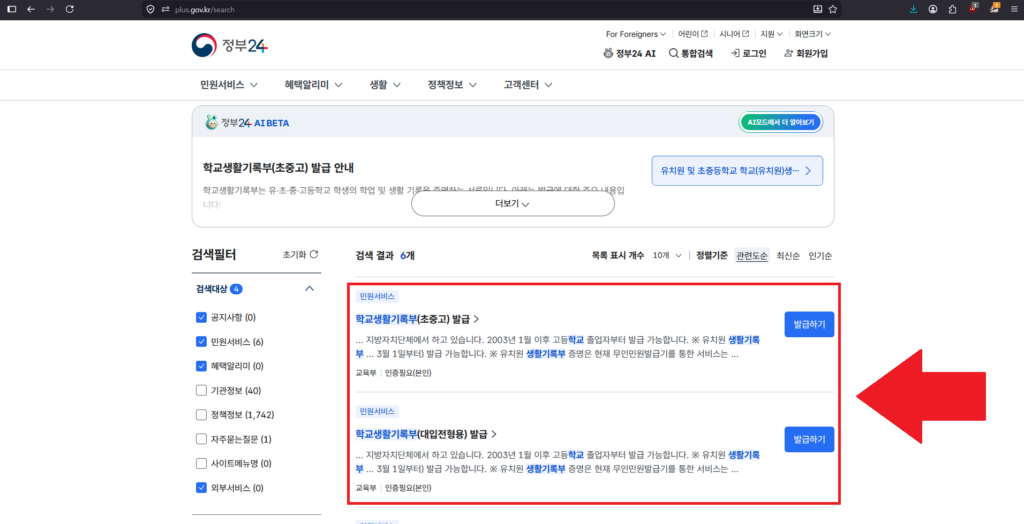
Task: Bookmark this page with the star icon
Action: pos(833,9)
